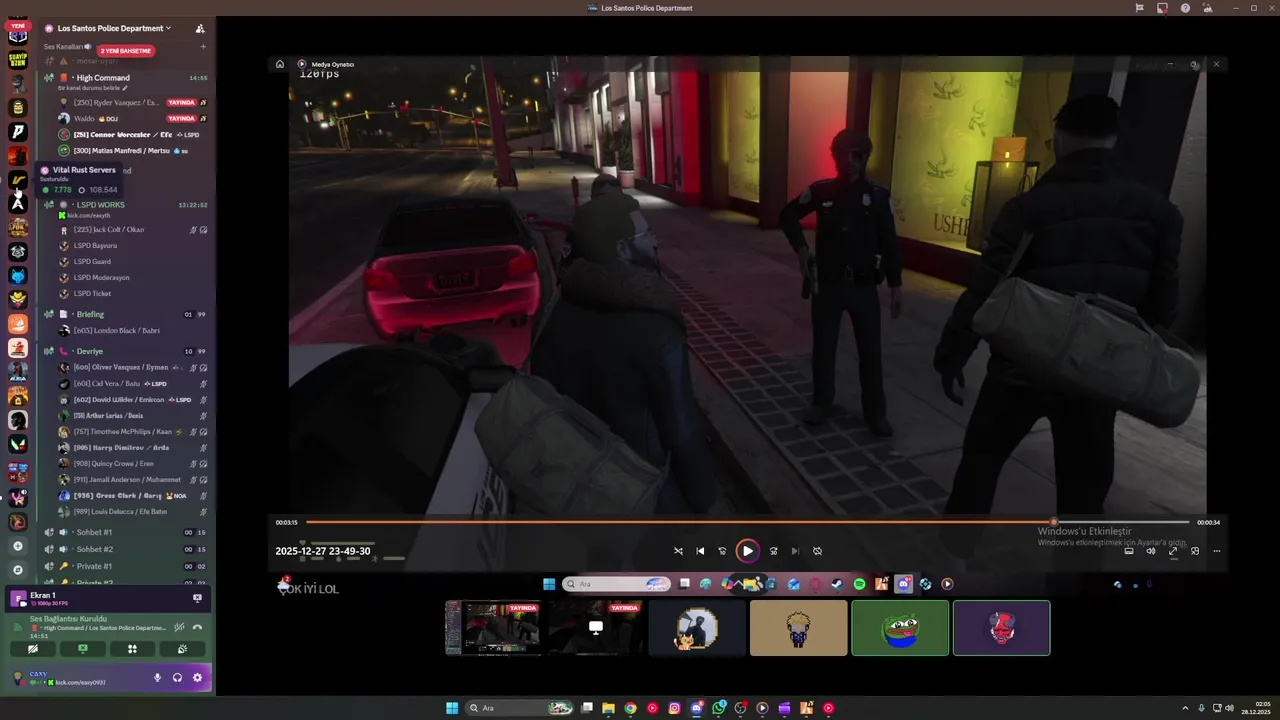
Task: Toggle noise suppression in the voice panel
Action: (179, 627)
